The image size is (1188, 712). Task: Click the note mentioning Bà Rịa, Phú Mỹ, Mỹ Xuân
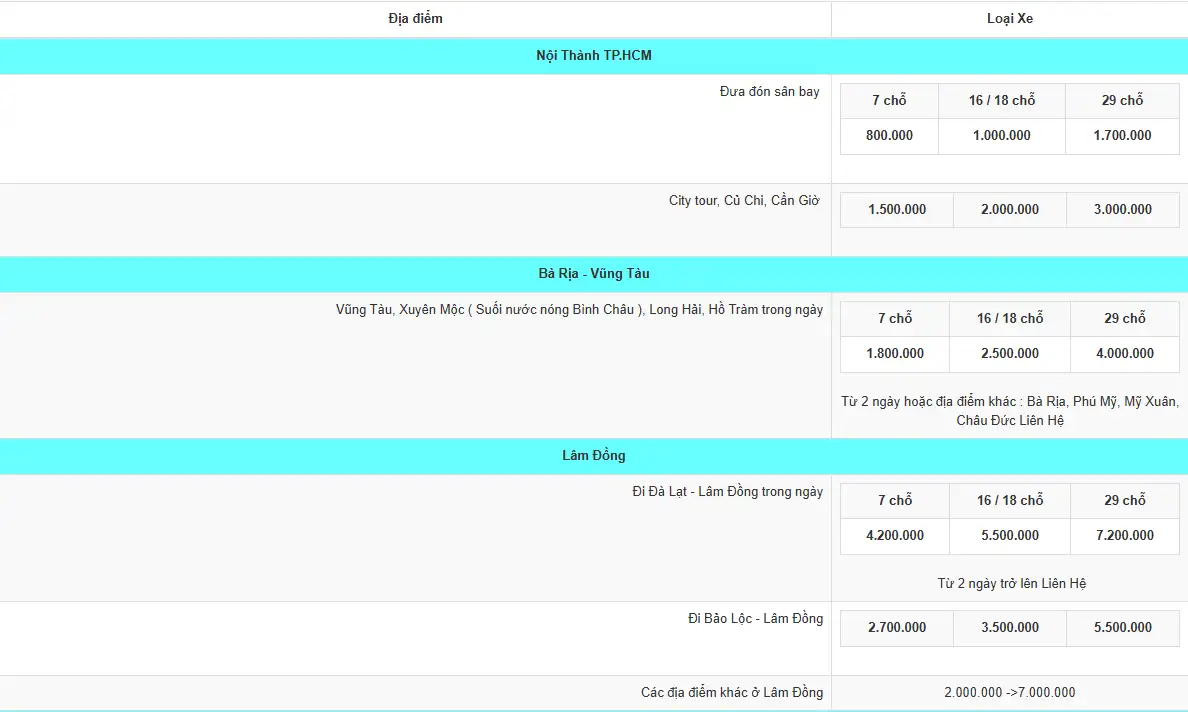pyautogui.click(x=1010, y=411)
